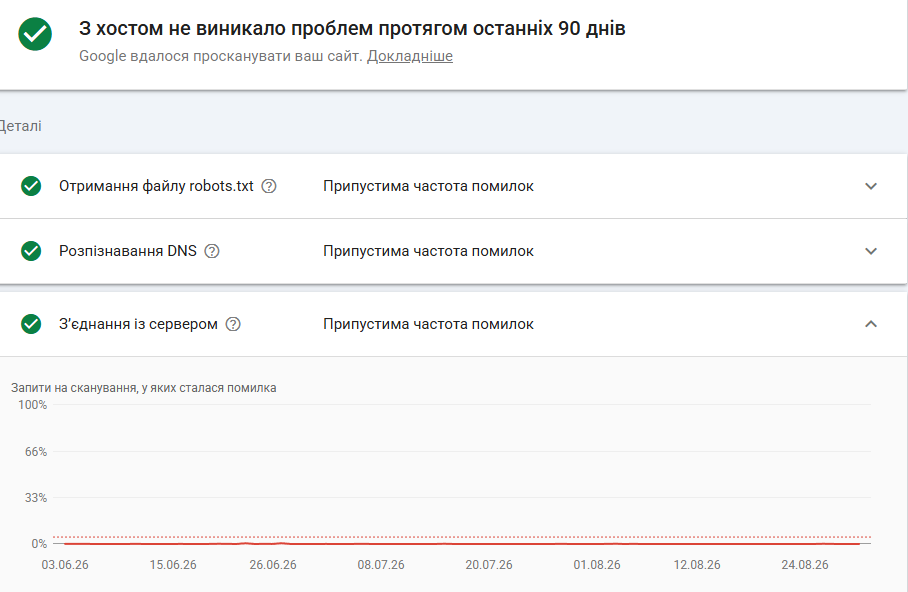
Task: Click the 100% label on chart axis
Action: [32, 405]
